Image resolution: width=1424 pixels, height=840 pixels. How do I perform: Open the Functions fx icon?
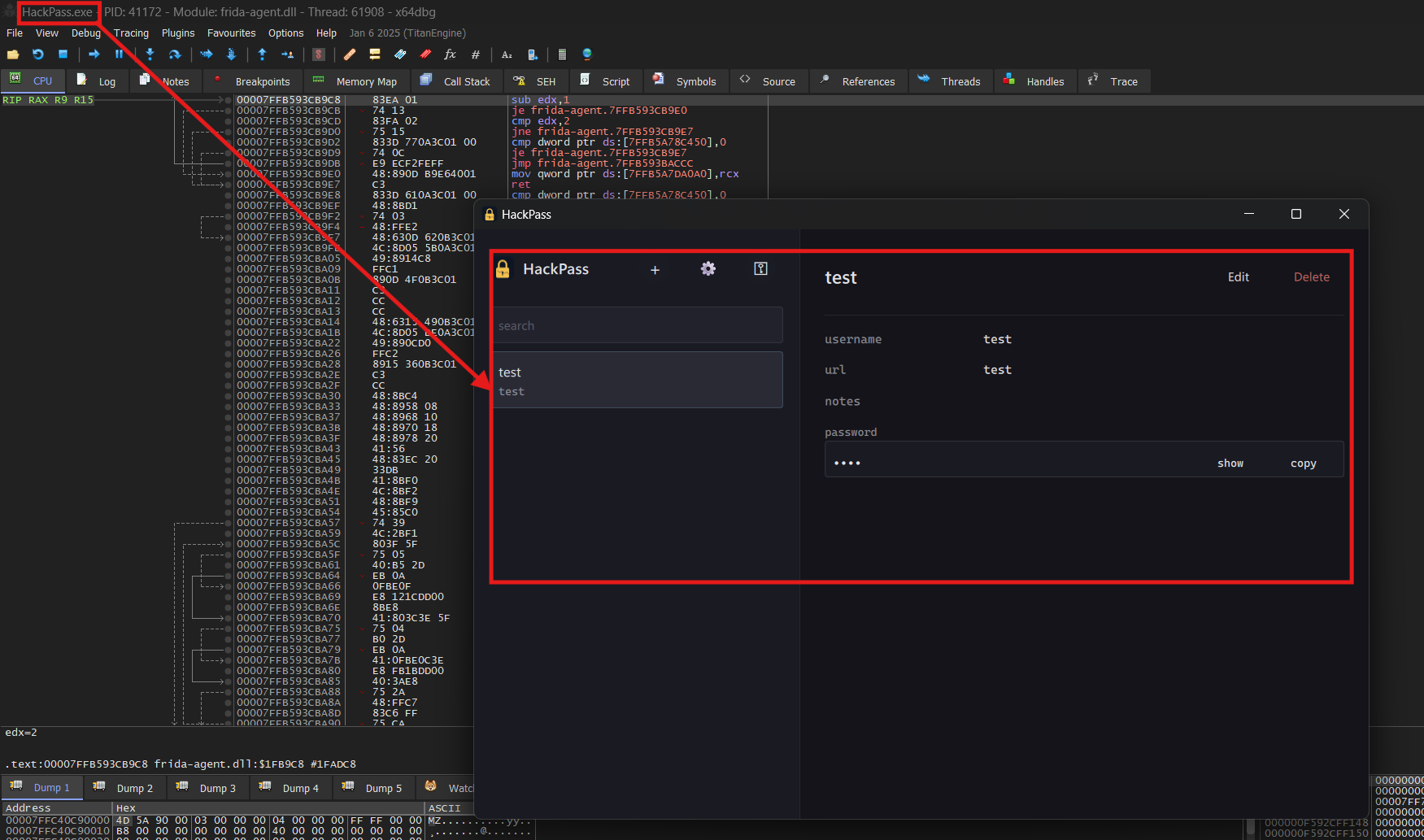tap(450, 54)
